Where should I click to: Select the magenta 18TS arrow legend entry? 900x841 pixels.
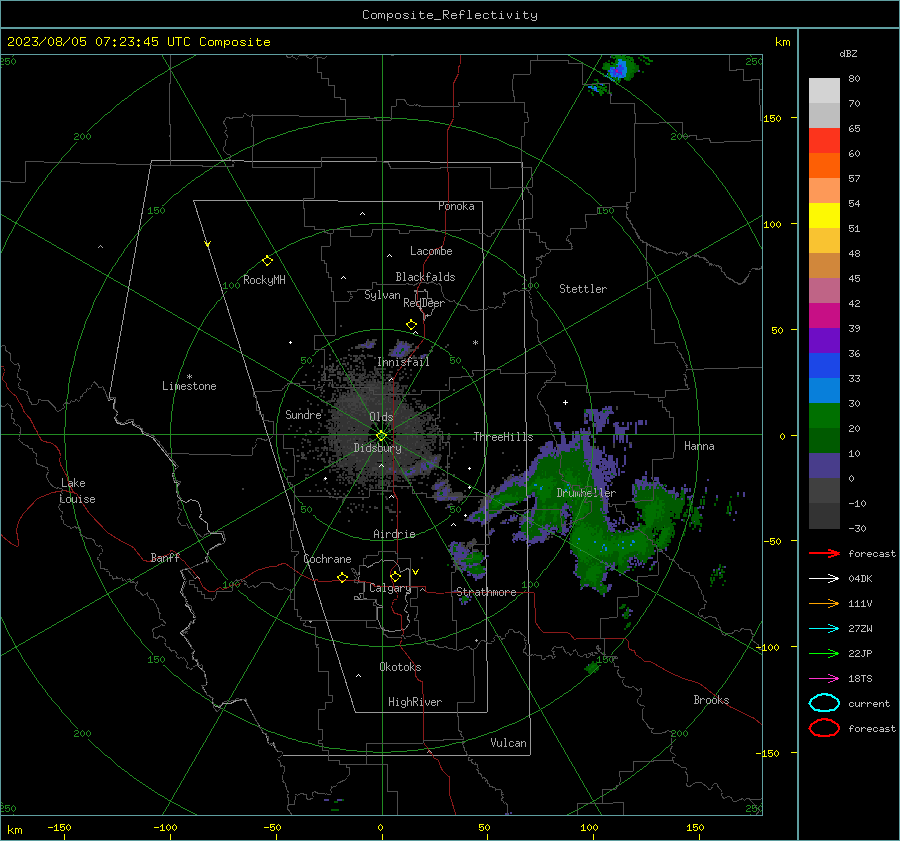[x=824, y=679]
